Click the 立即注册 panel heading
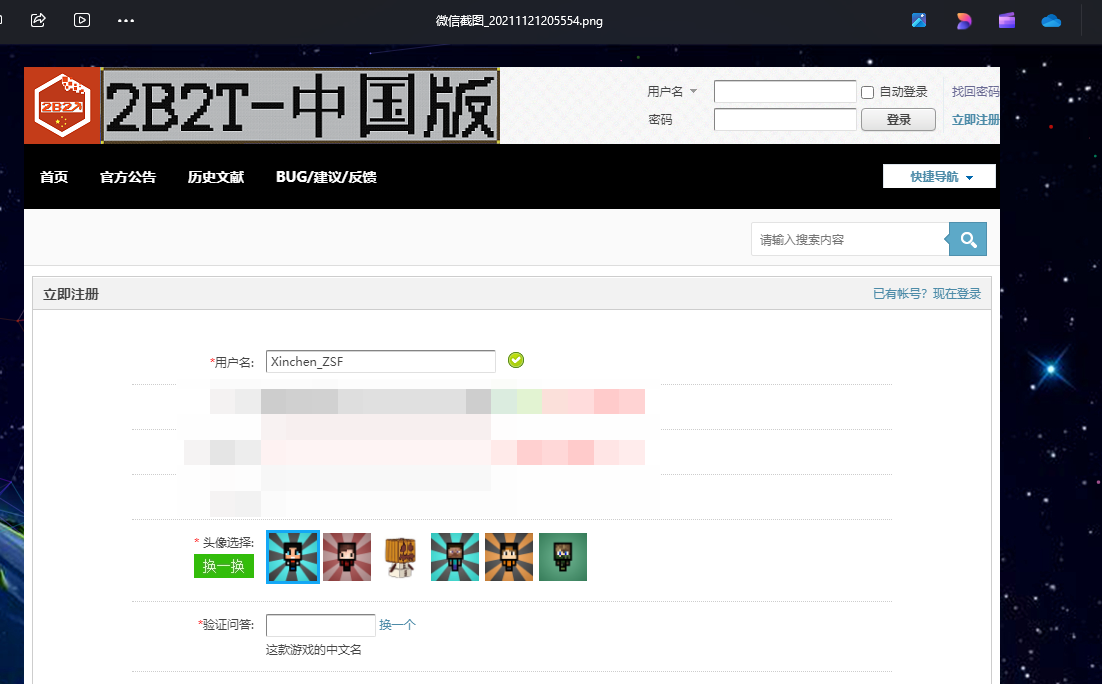Viewport: 1102px width, 684px height. point(71,294)
